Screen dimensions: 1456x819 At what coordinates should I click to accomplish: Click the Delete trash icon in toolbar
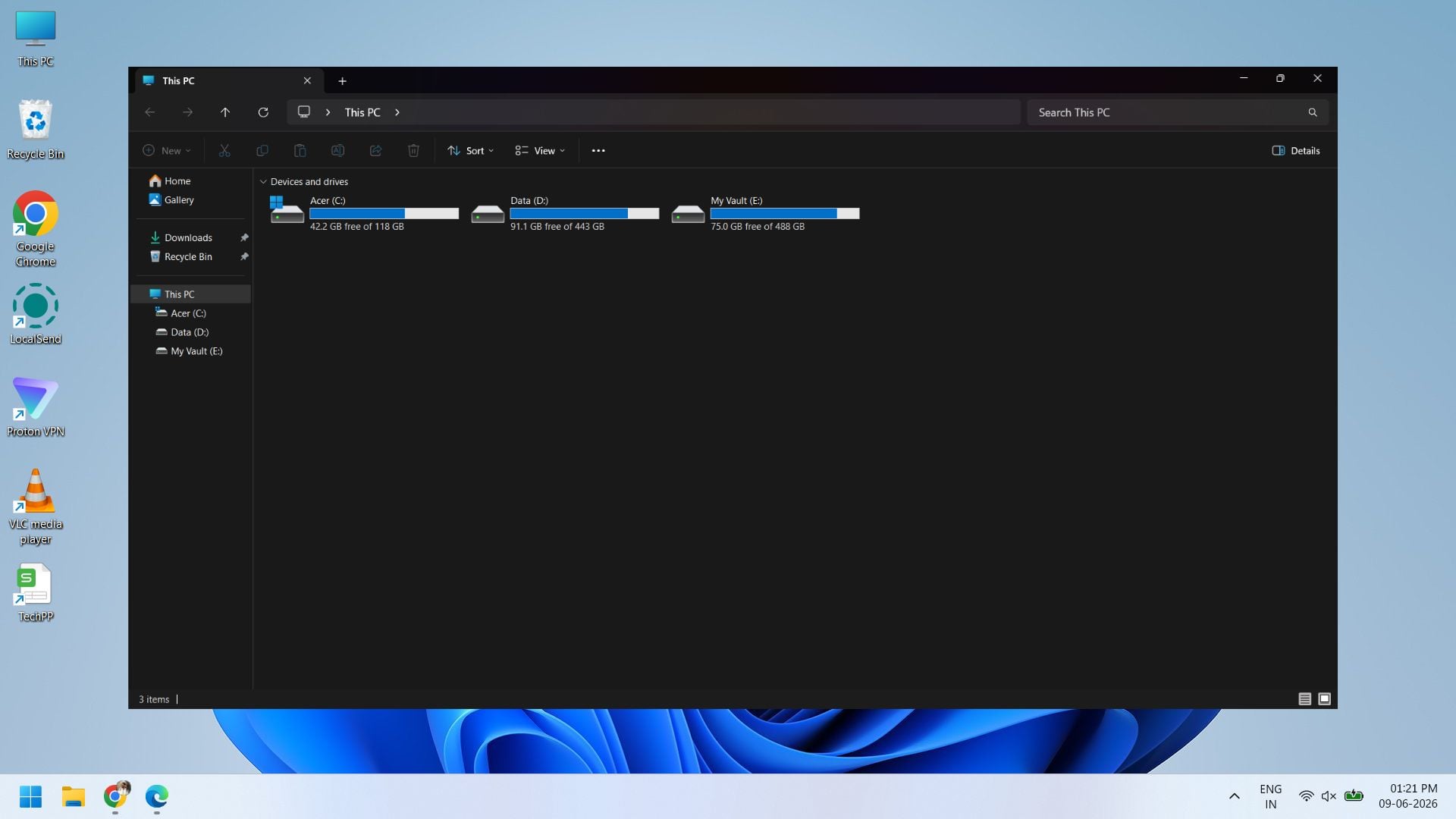[x=414, y=151]
